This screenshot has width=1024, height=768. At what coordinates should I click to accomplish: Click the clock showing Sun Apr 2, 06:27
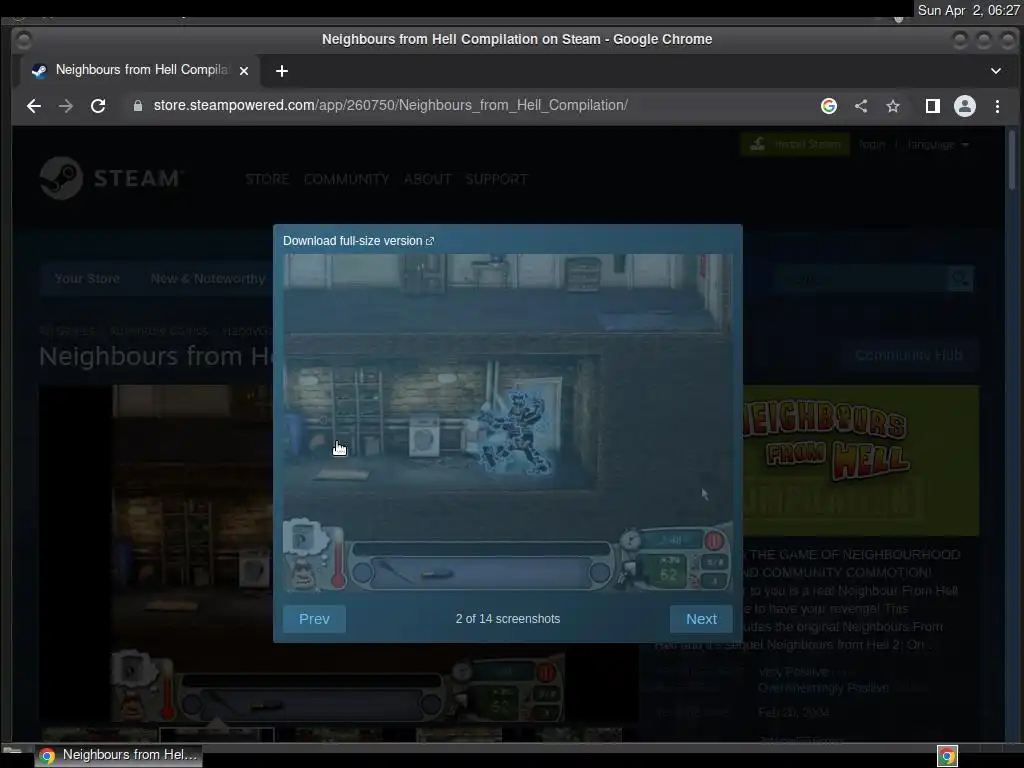(968, 10)
